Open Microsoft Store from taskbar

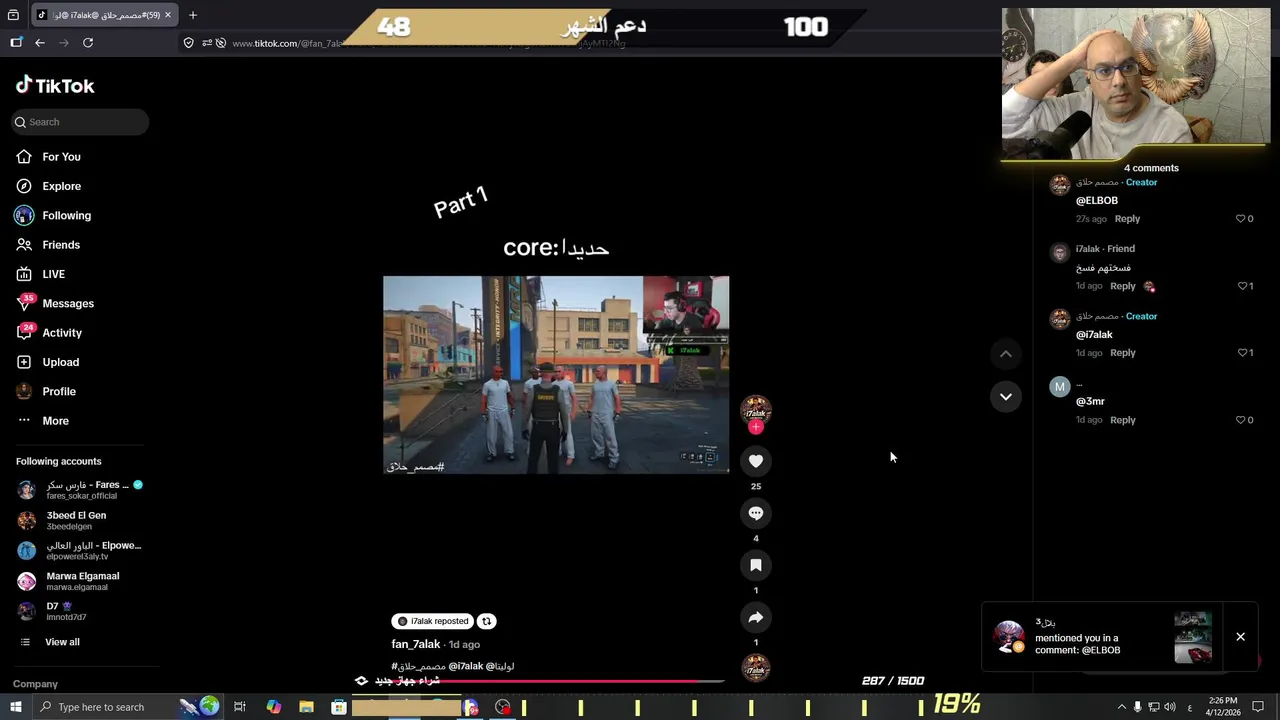pyautogui.click(x=339, y=707)
